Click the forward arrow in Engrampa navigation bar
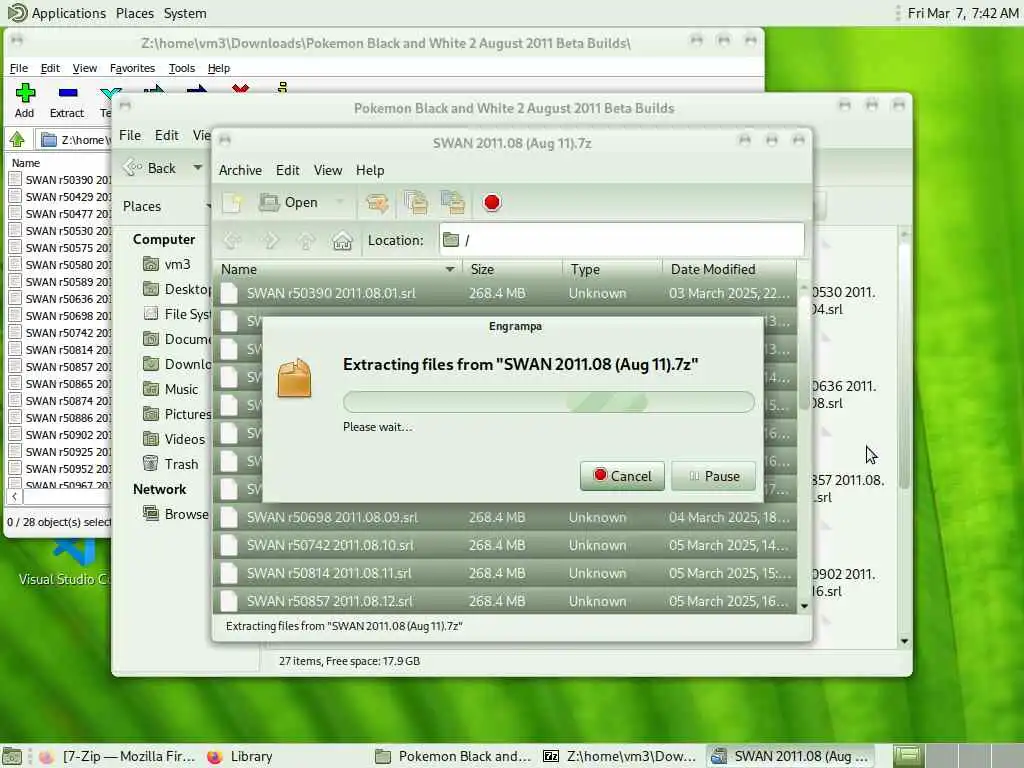 [x=270, y=241]
